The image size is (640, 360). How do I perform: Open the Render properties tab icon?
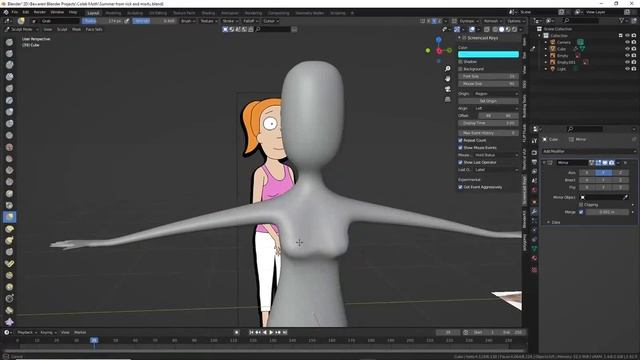click(x=534, y=152)
